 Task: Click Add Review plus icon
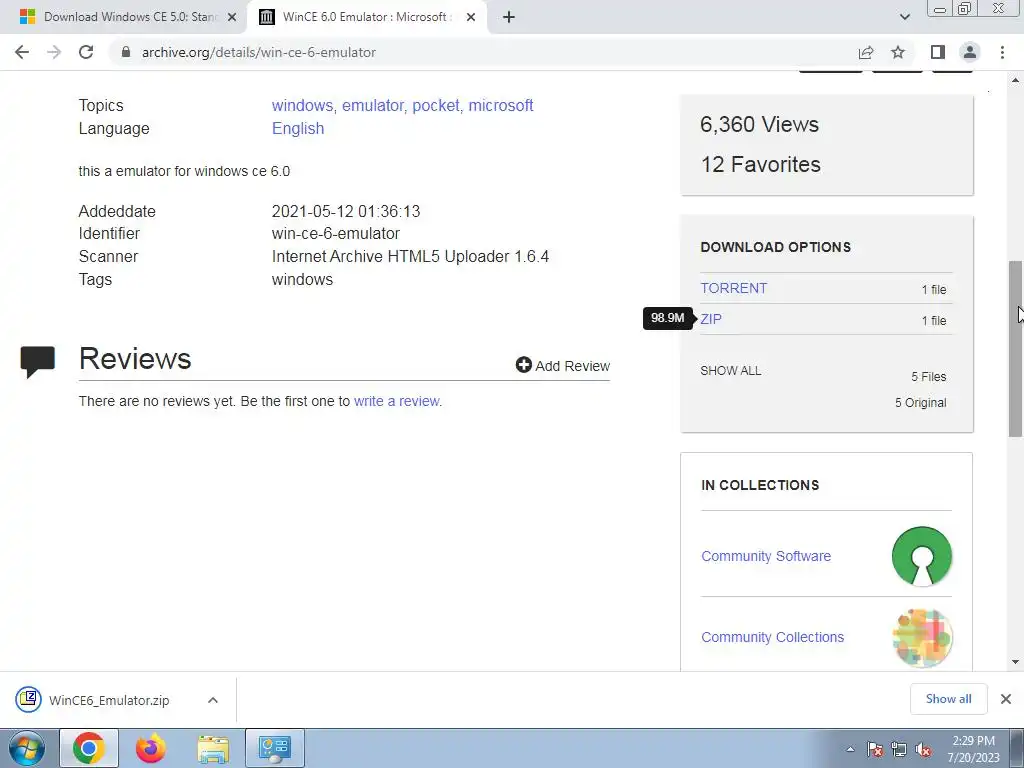pos(524,365)
